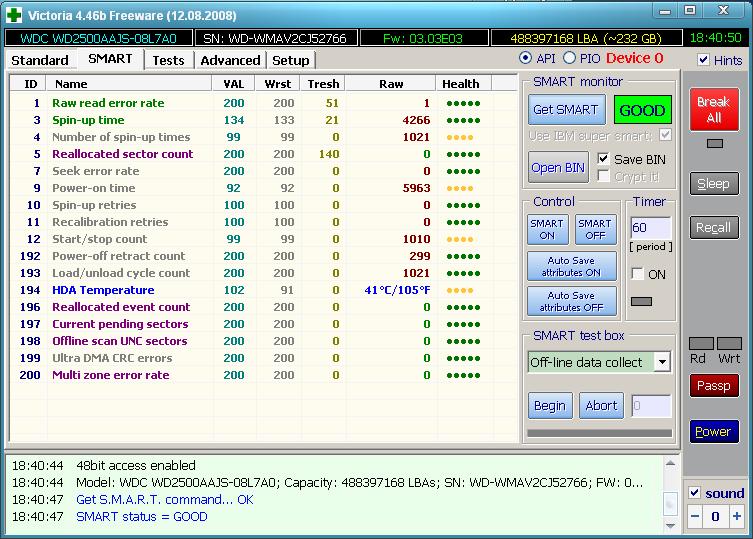This screenshot has height=539, width=753.
Task: Select the Ultra DMA CRC errors row
Action: (x=263, y=358)
